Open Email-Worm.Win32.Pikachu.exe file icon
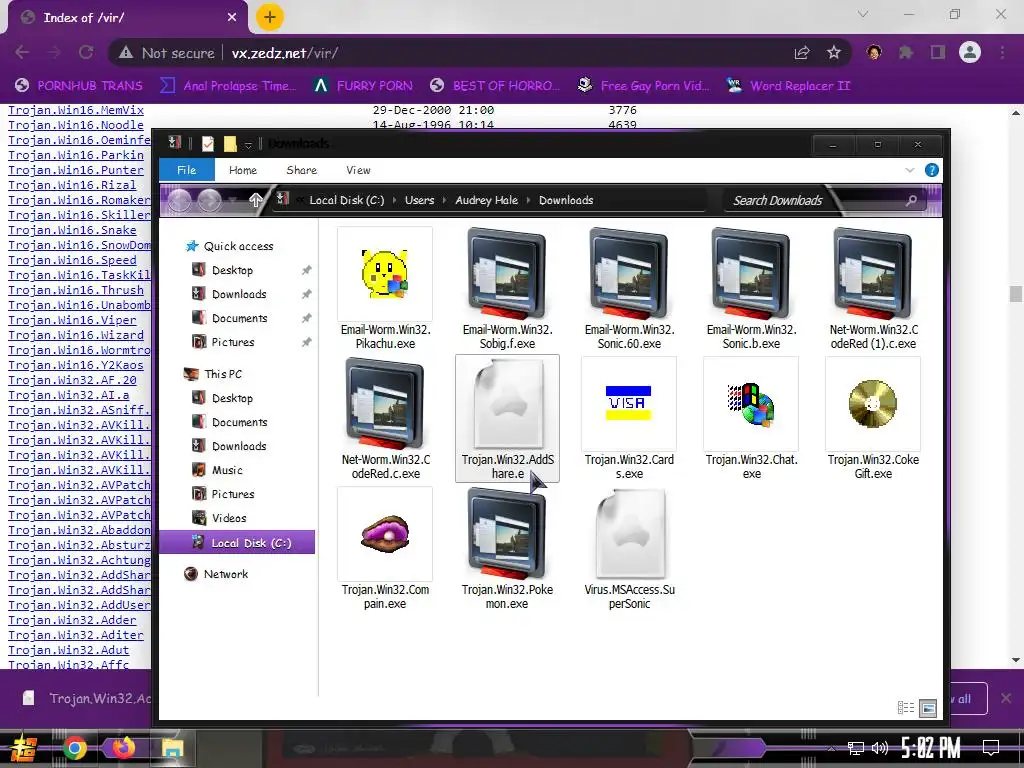1024x768 pixels. pyautogui.click(x=385, y=273)
